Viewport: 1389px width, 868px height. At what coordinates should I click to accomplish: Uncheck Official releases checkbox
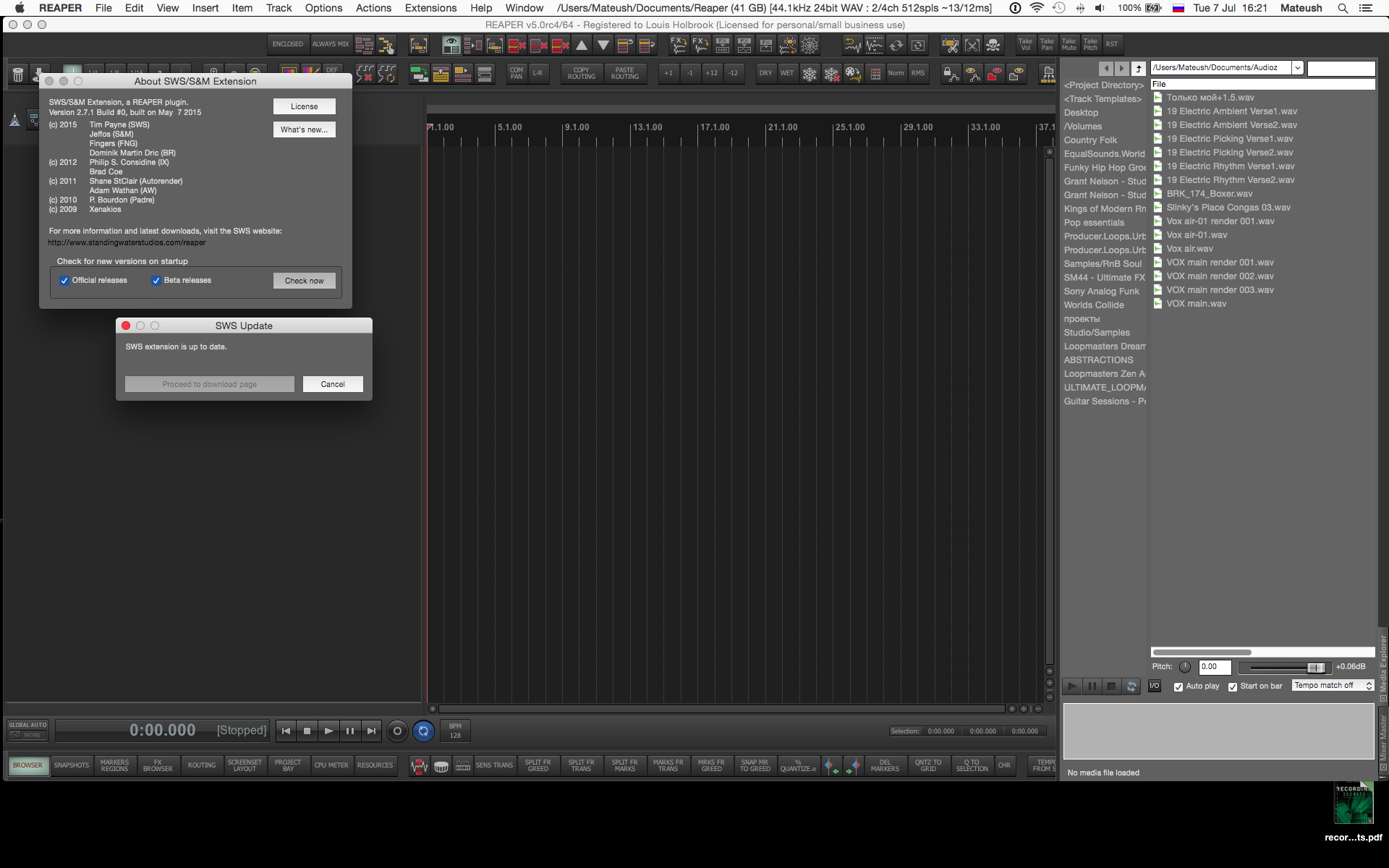tap(64, 281)
